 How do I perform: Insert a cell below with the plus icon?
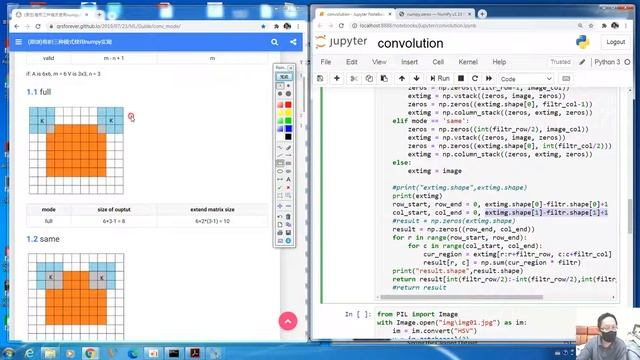point(337,78)
